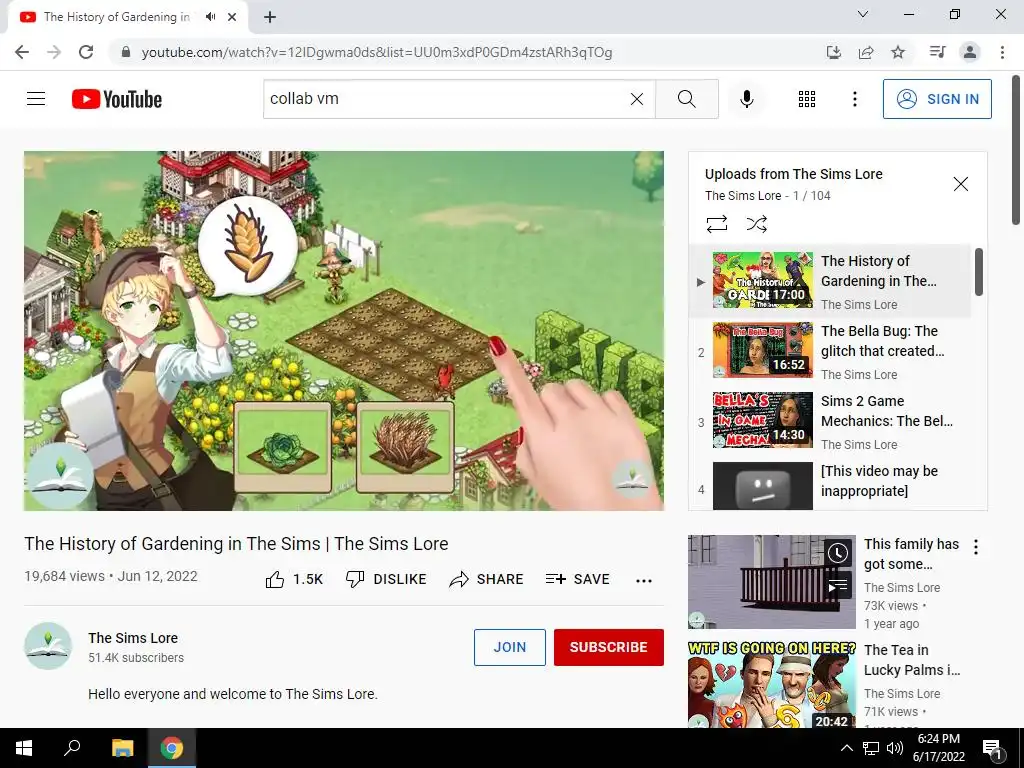Bookmark this tab with the star
Image resolution: width=1024 pixels, height=768 pixels.
click(898, 52)
